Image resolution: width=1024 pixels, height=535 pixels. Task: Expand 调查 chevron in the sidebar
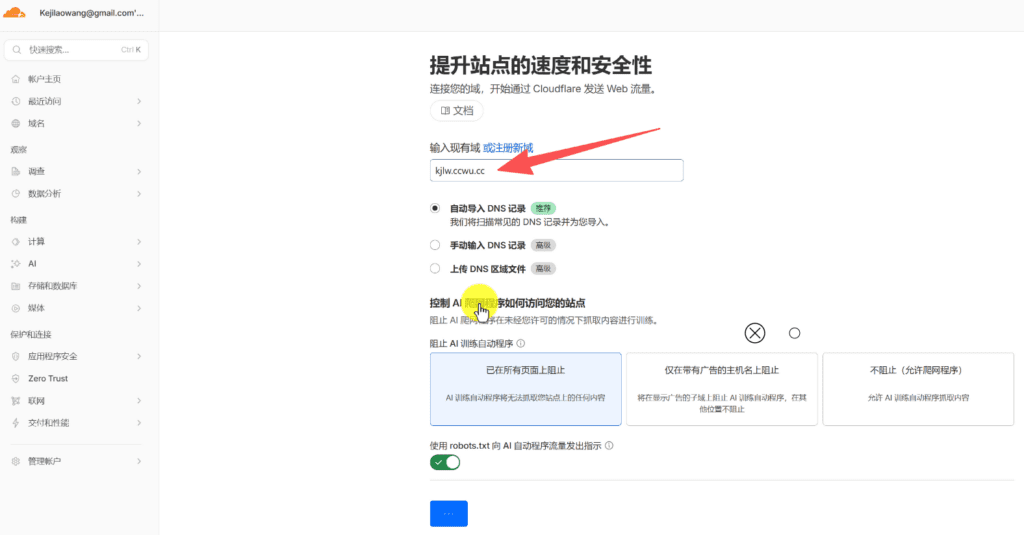pyautogui.click(x=139, y=171)
